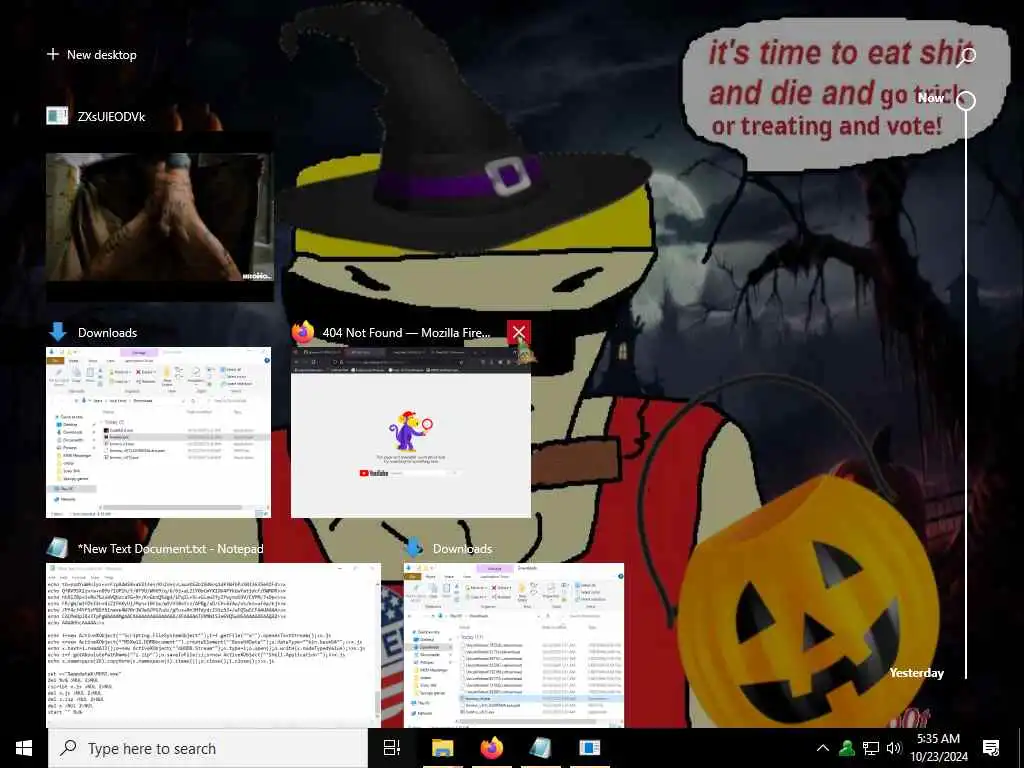Open the New Text Document Notepad thumbnail
This screenshot has width=1024, height=768.
[x=214, y=645]
